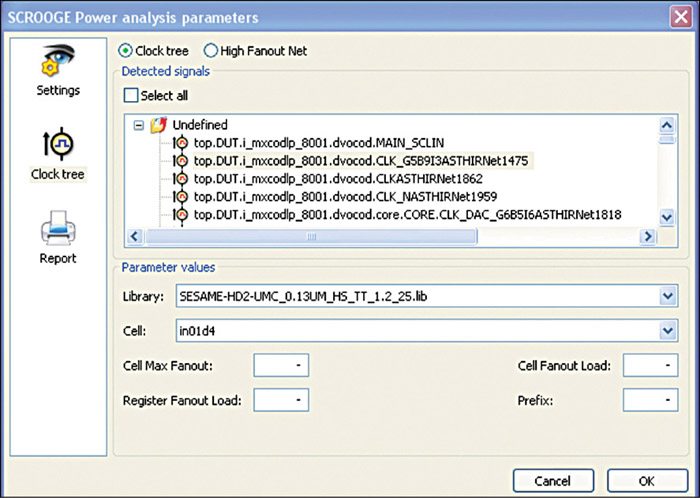Collapse the Undefined tree node
The height and width of the screenshot is (498, 700).
point(138,126)
